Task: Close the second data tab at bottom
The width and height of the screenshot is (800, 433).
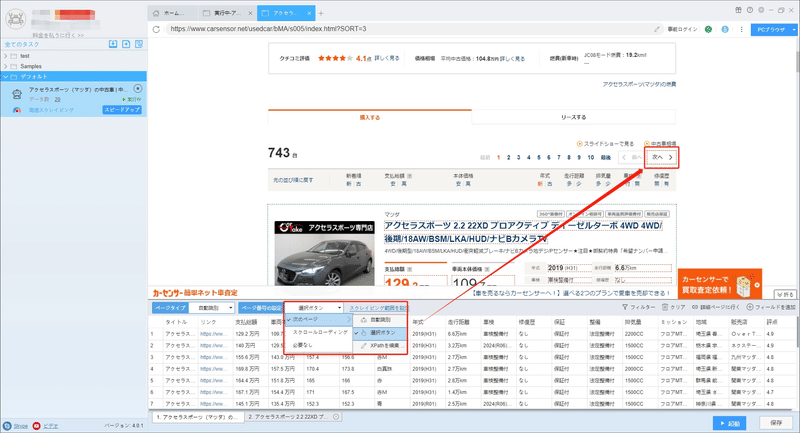Action: (x=336, y=417)
